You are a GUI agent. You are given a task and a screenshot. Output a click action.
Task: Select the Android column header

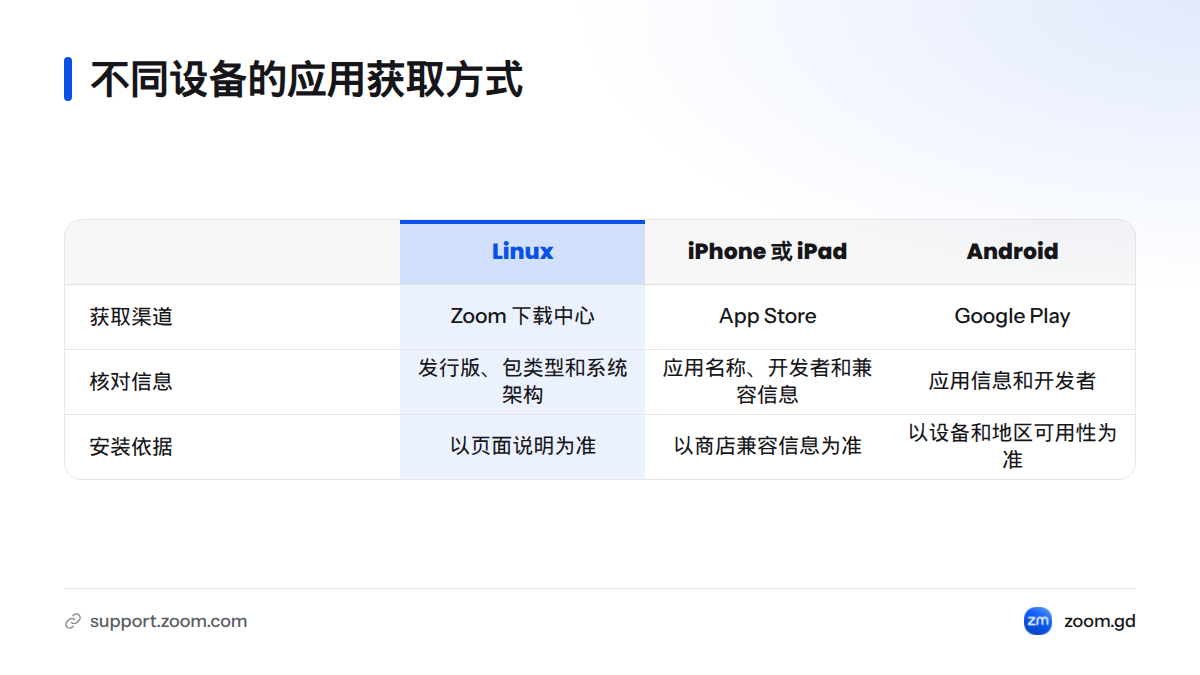(1012, 252)
